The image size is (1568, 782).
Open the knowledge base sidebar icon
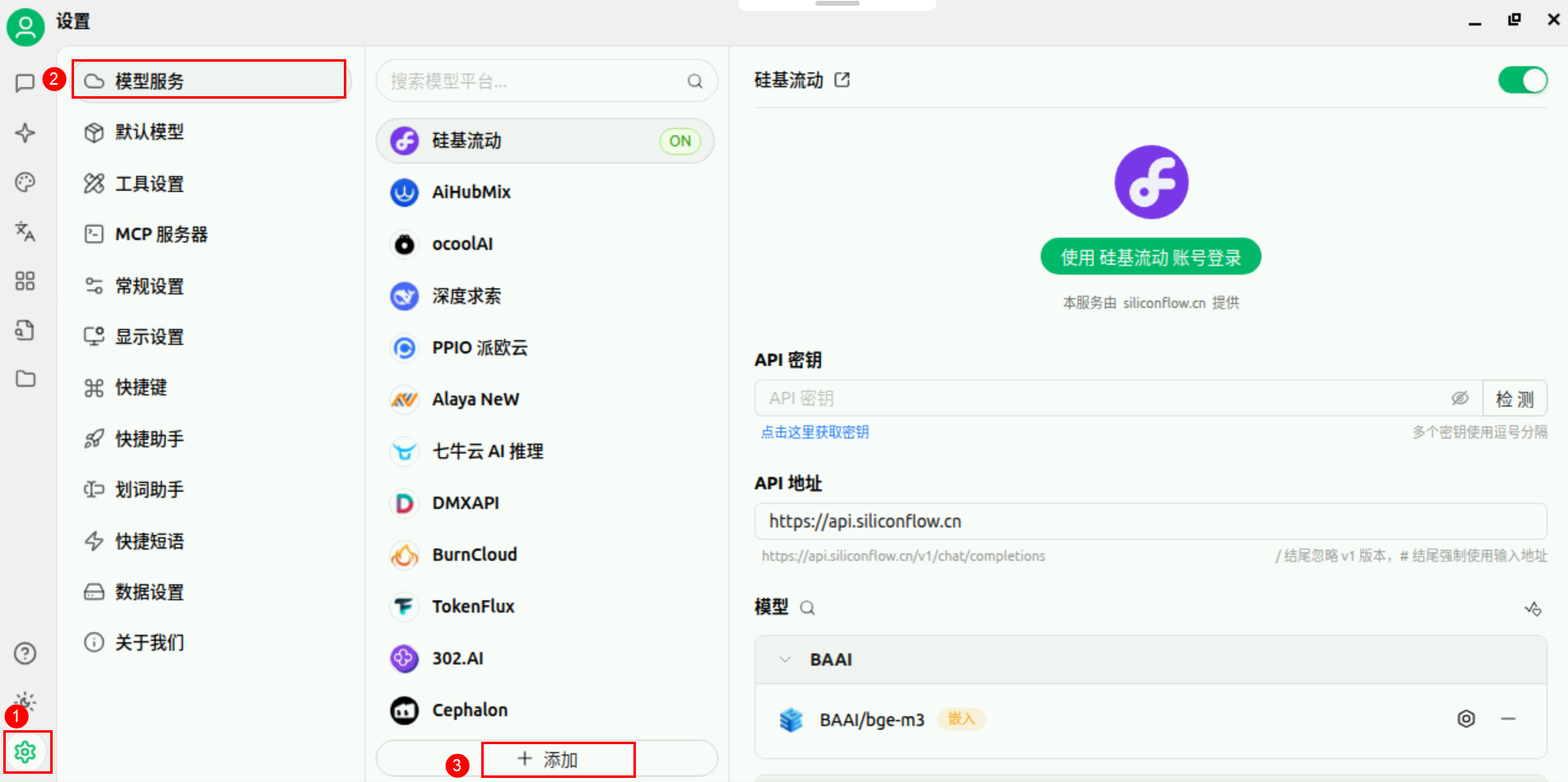(x=25, y=330)
